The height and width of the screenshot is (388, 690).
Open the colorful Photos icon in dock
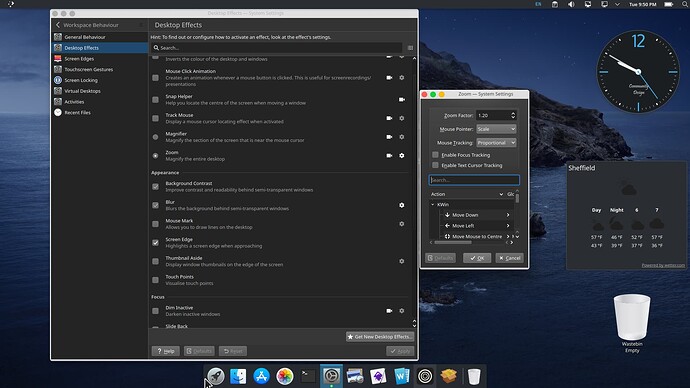[285, 376]
